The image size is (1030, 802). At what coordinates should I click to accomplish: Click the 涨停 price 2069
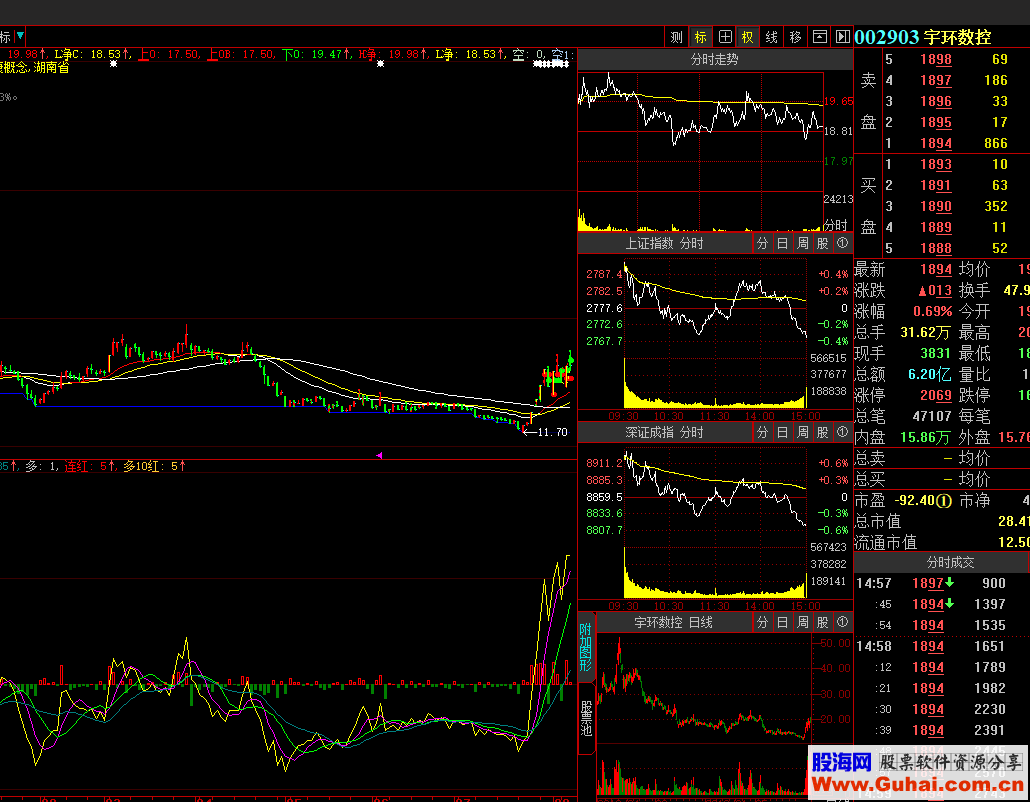[x=936, y=395]
